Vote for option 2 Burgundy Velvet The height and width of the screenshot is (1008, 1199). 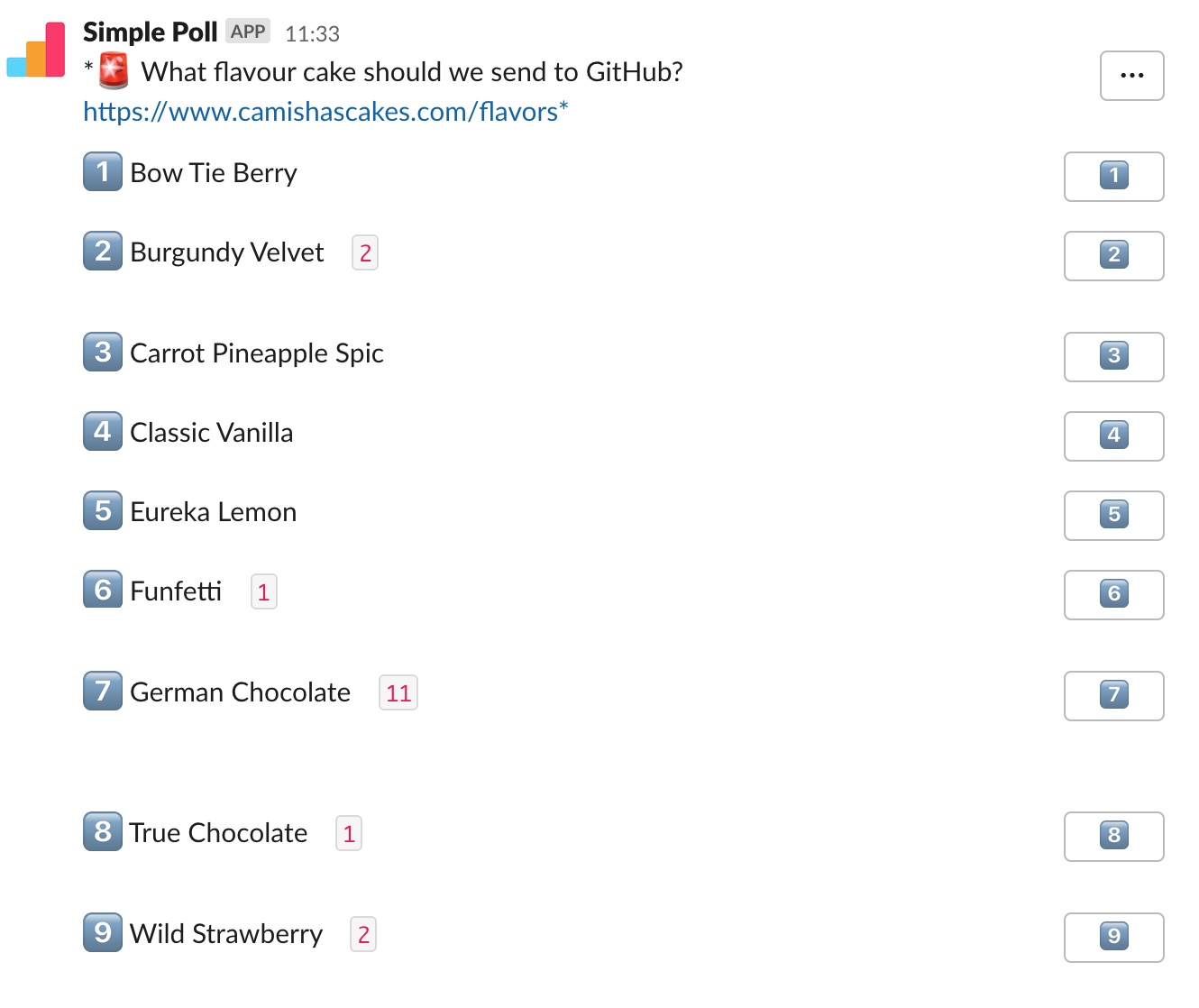tap(1113, 255)
